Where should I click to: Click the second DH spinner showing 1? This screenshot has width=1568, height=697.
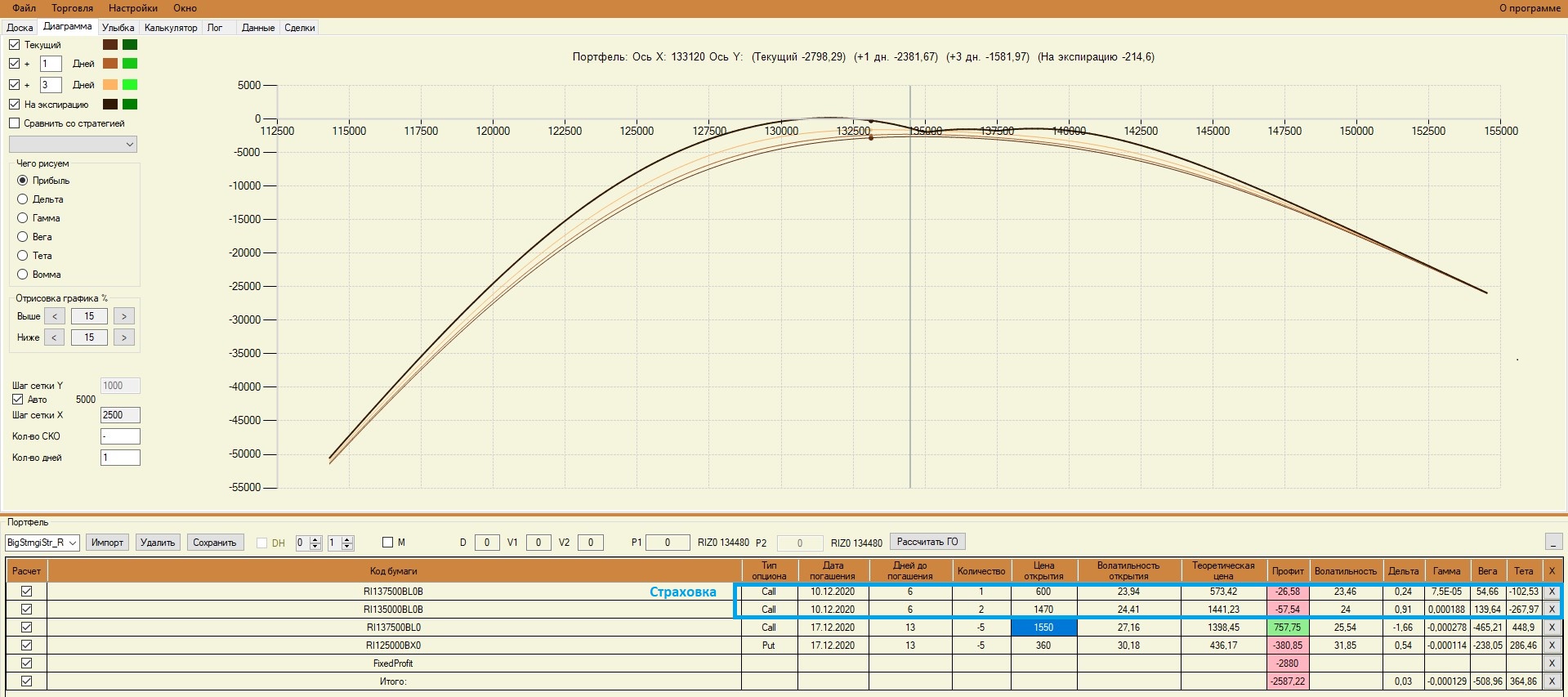[x=340, y=543]
